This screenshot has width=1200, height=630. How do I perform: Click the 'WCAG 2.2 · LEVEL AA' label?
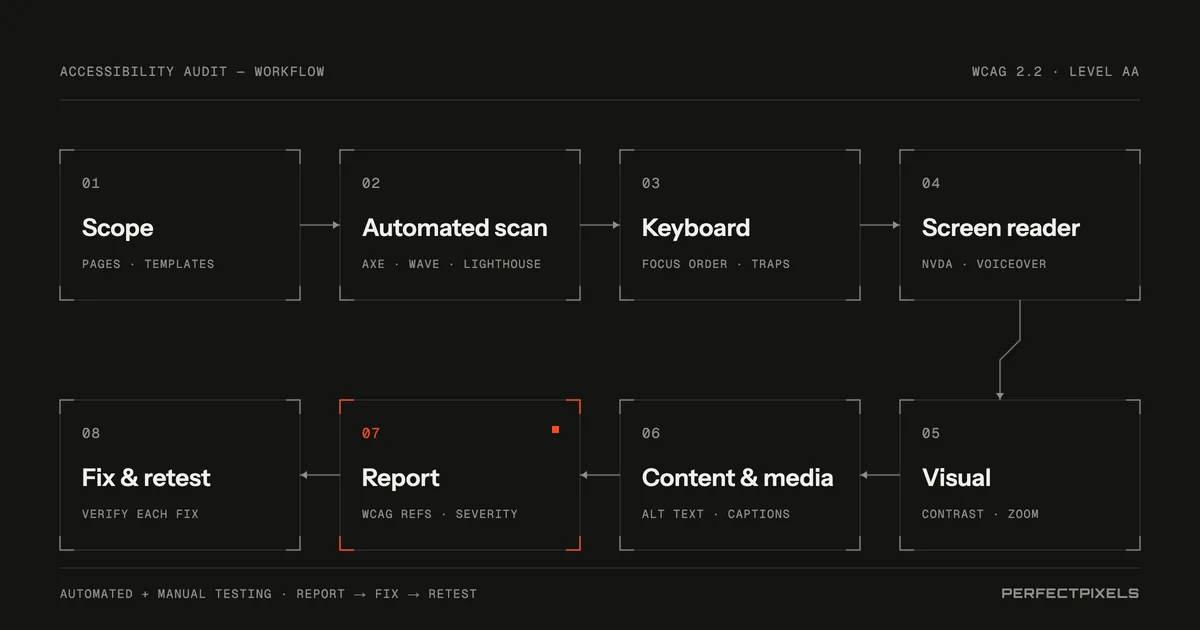[1055, 72]
